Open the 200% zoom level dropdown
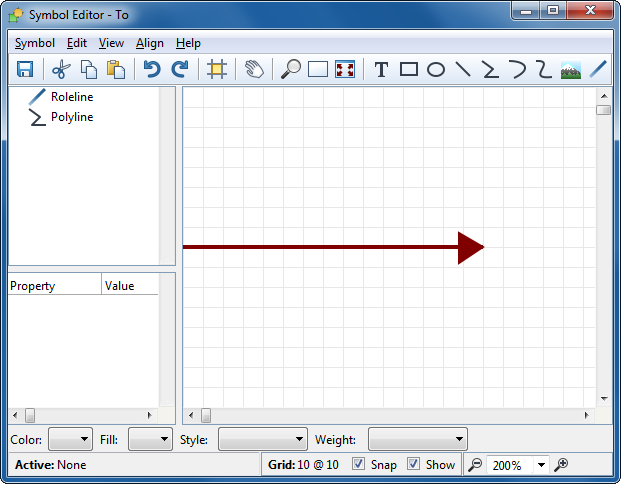 (541, 465)
